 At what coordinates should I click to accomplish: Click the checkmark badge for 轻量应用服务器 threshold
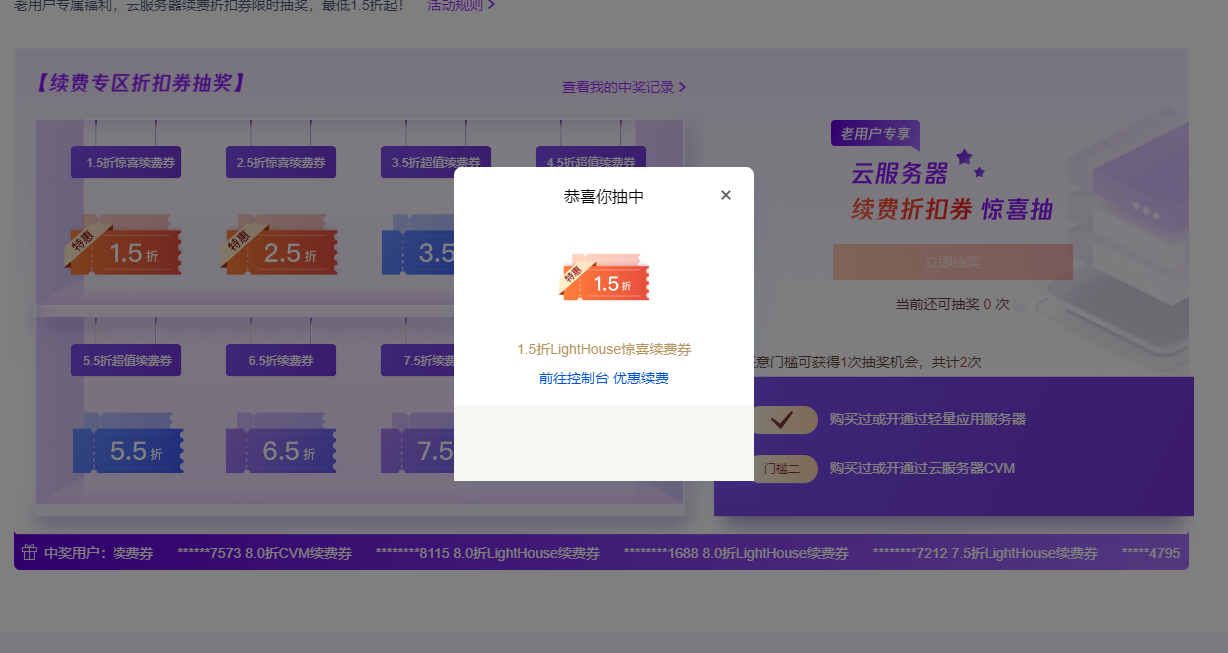point(783,419)
